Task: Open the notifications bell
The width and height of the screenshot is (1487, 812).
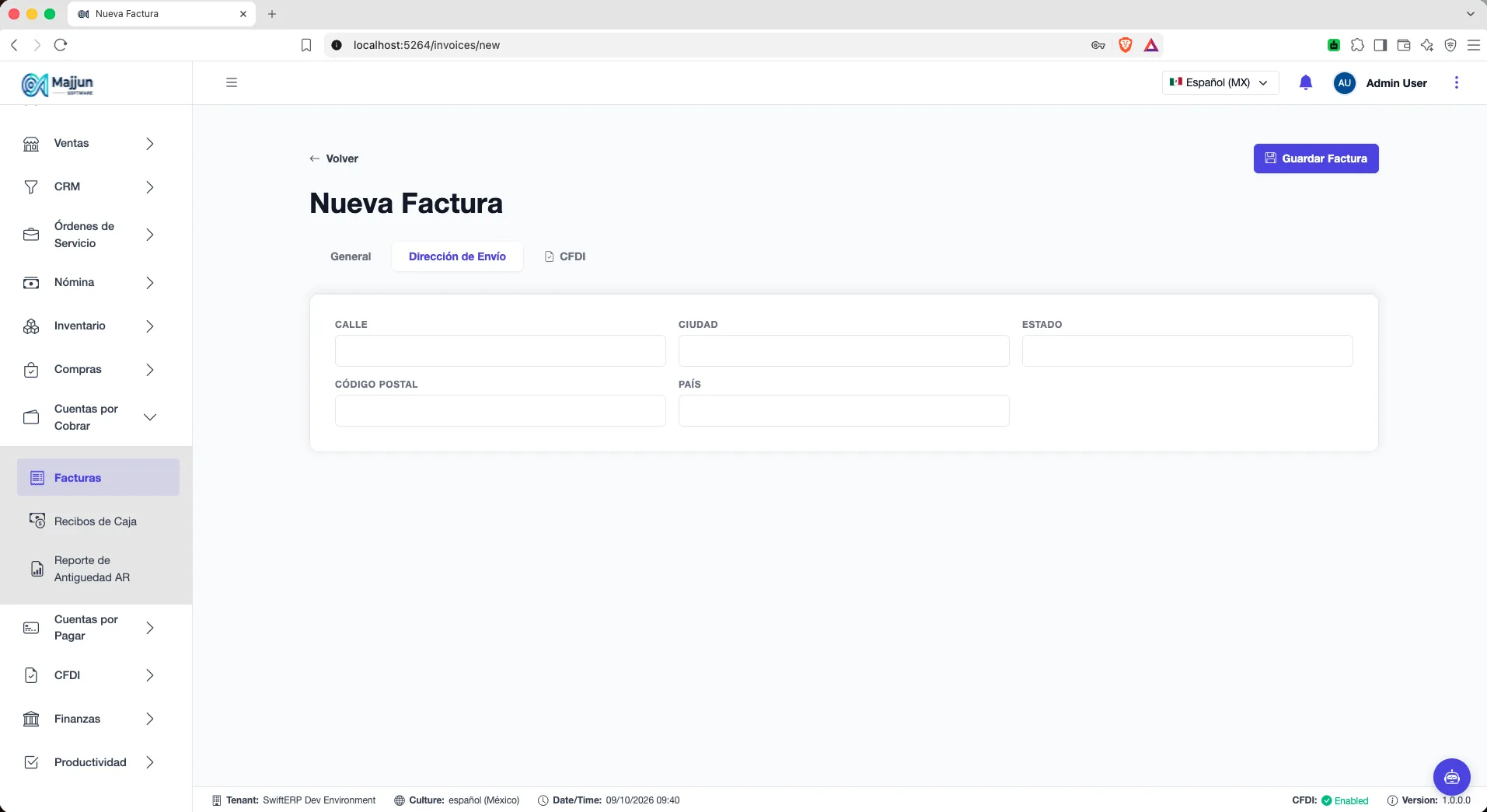Action: click(1306, 82)
